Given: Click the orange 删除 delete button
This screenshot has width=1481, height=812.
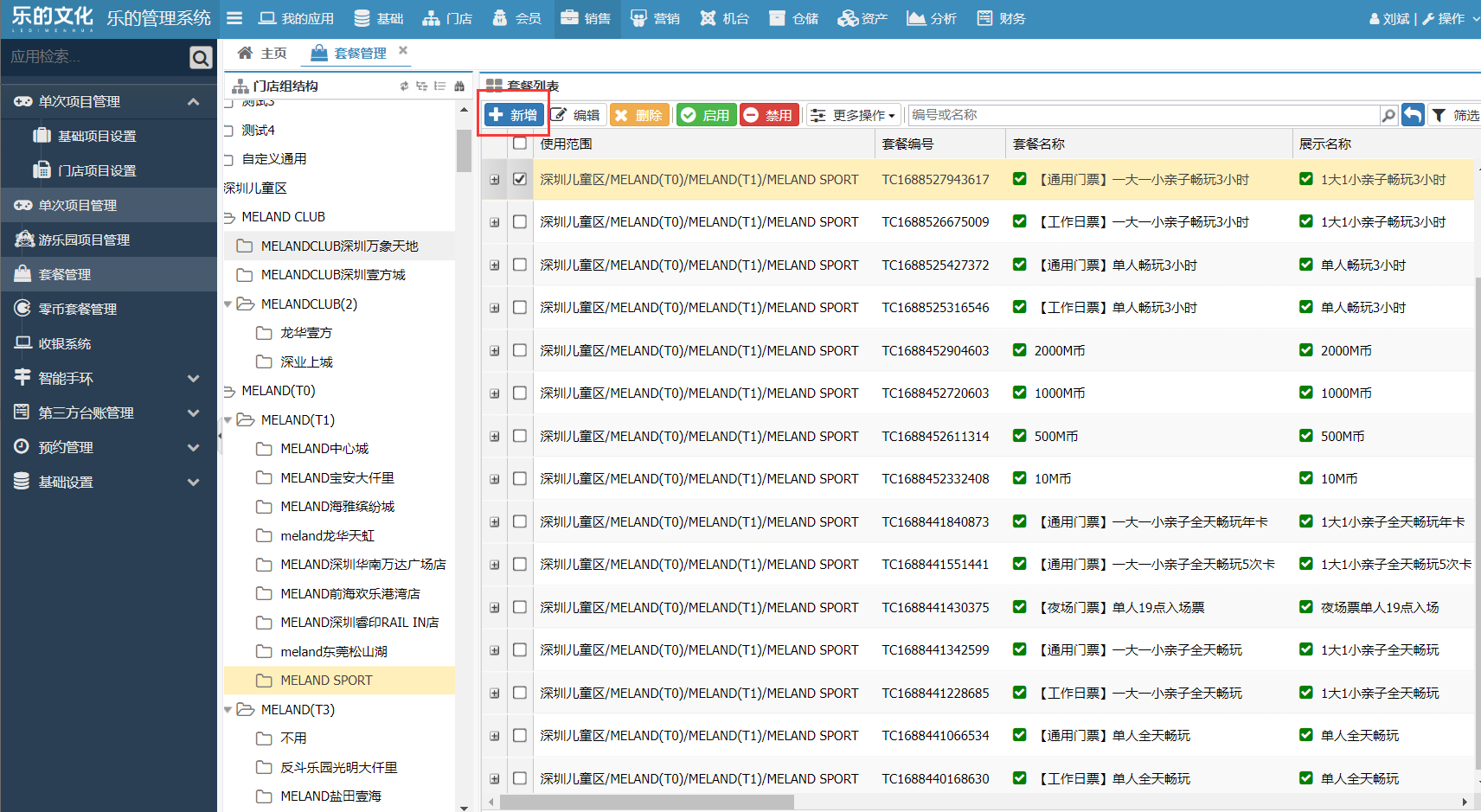Looking at the screenshot, I should 639,115.
